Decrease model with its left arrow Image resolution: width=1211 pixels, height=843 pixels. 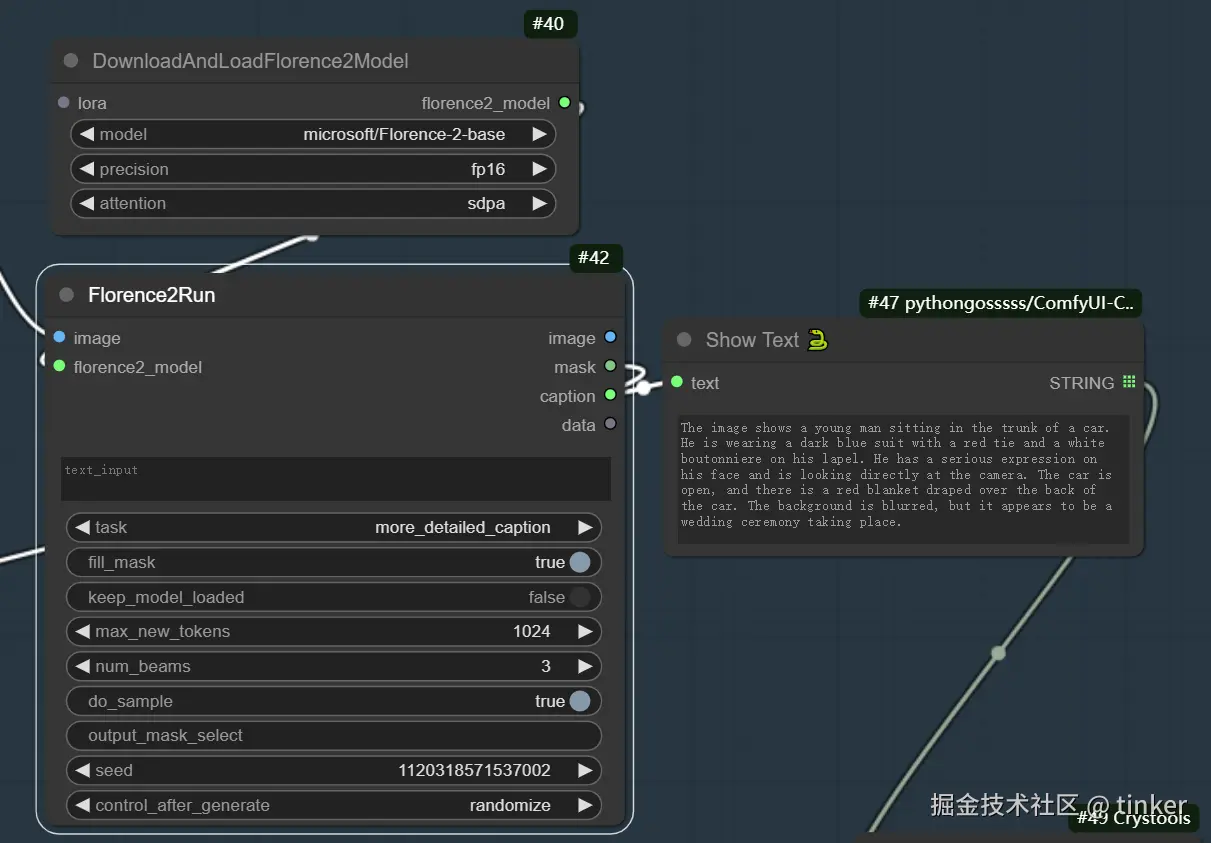(x=86, y=134)
